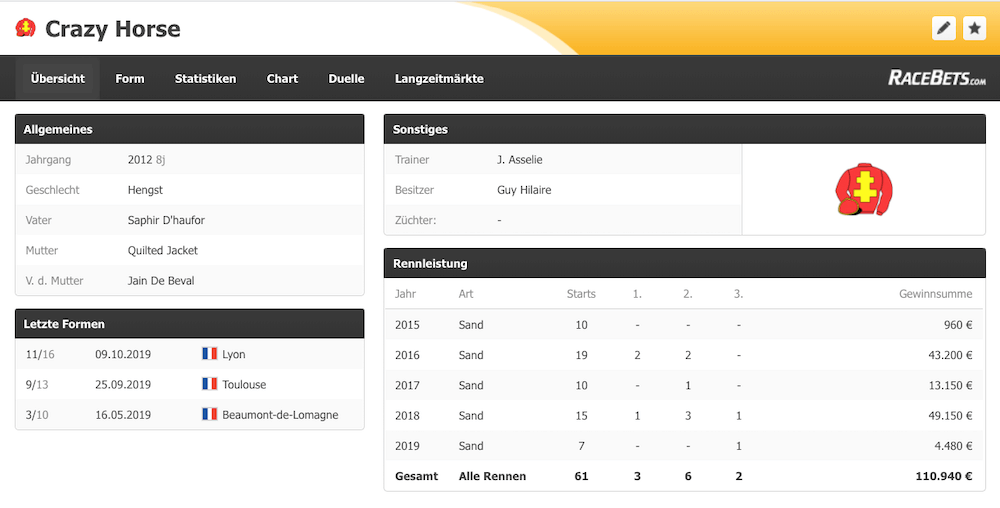
Task: Click the 110.940 € total winnings
Action: [x=944, y=476]
